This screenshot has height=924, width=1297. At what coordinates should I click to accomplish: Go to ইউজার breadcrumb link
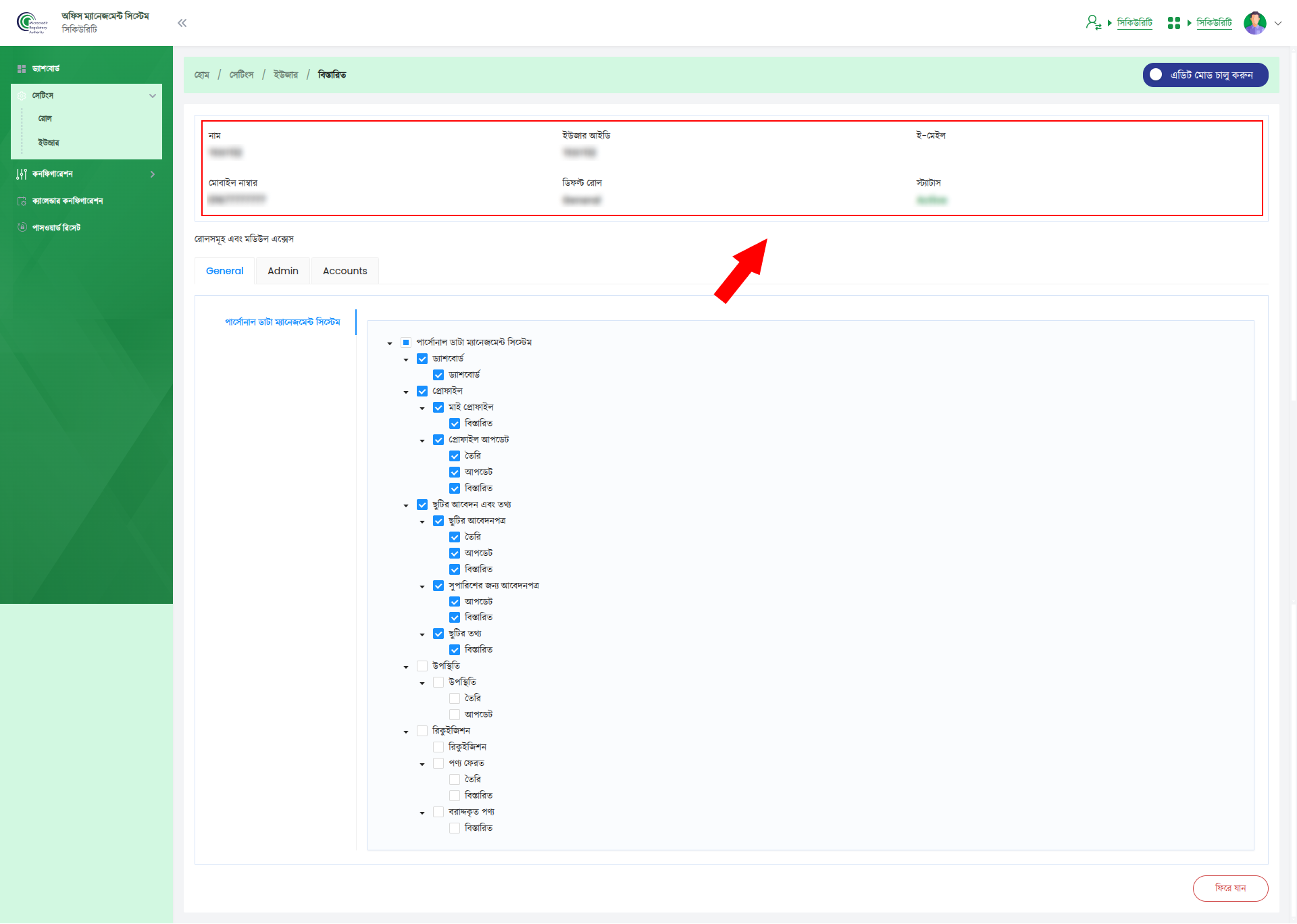click(286, 75)
